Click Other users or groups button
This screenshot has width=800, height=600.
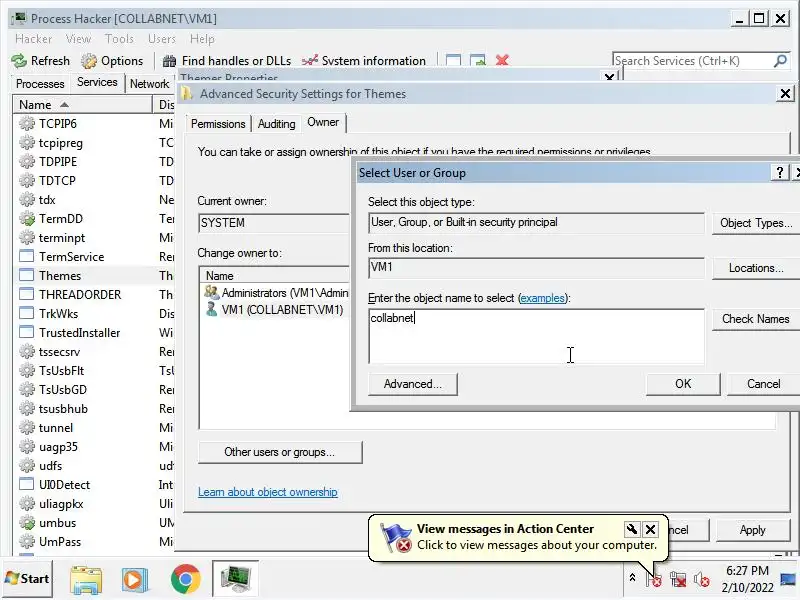click(280, 452)
